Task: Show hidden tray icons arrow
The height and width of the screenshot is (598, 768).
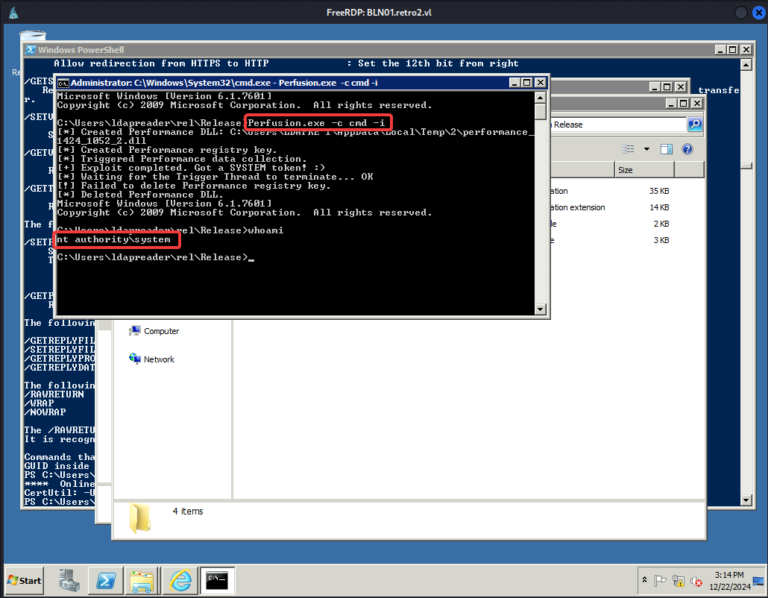Action: coord(645,580)
